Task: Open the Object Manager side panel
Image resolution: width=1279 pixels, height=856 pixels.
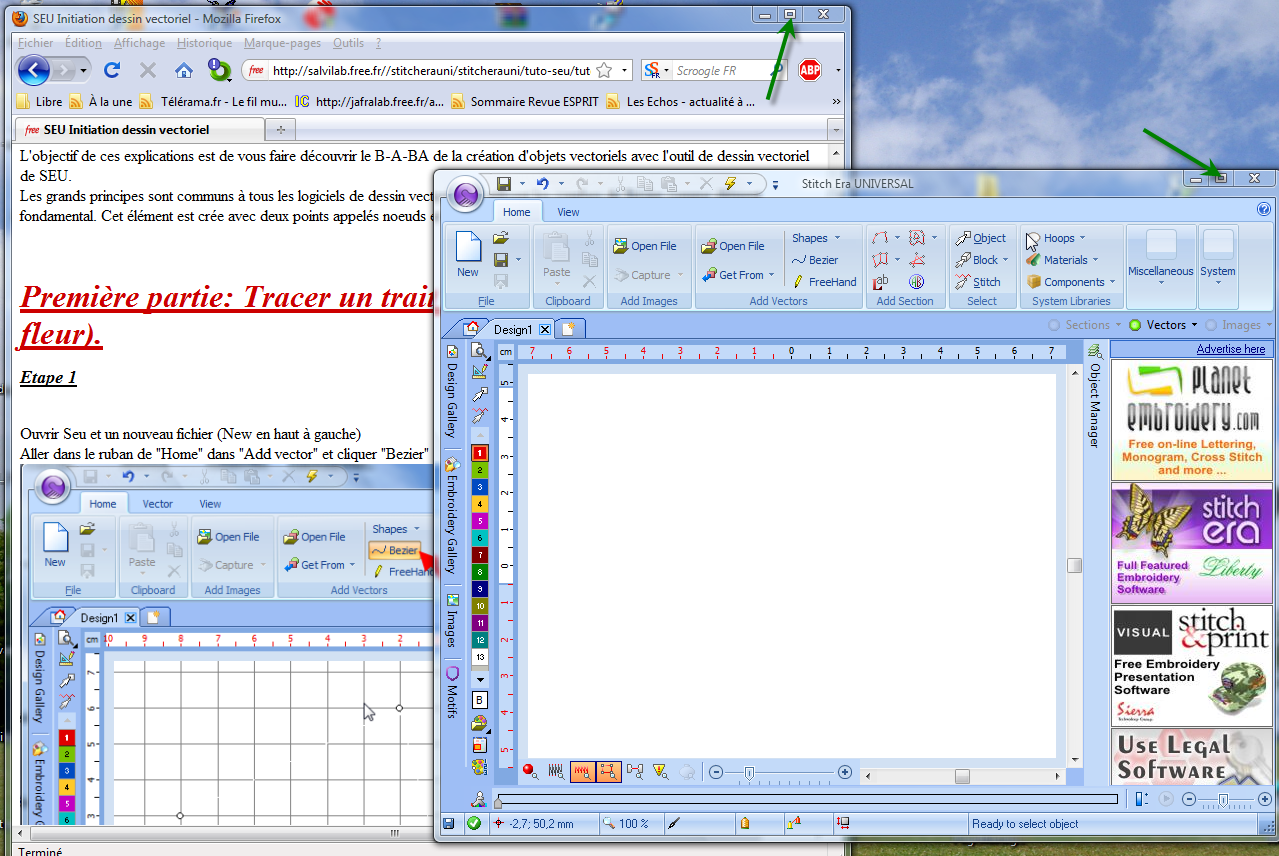Action: pyautogui.click(x=1095, y=396)
